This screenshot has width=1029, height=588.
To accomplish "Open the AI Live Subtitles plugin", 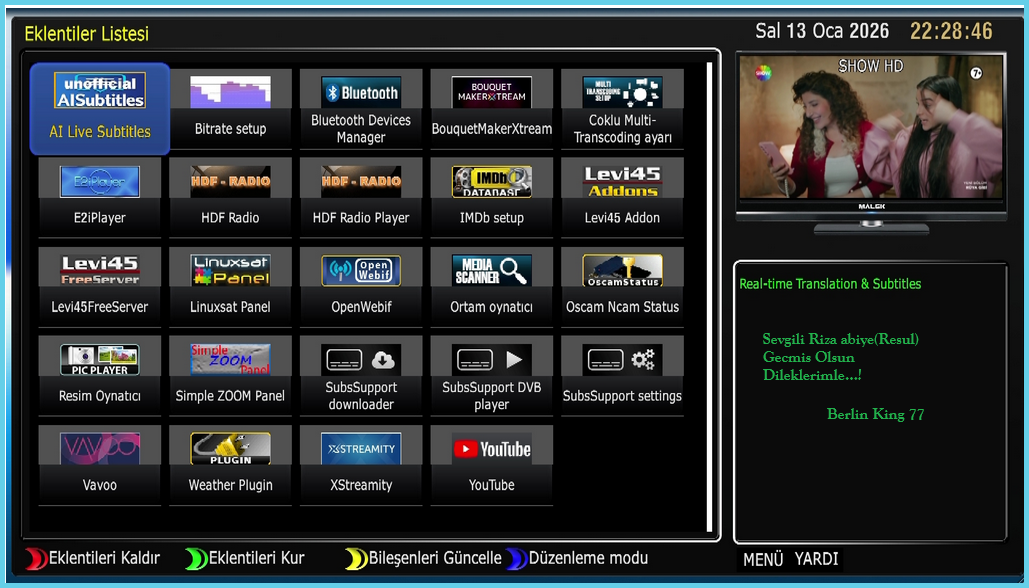I will 100,109.
